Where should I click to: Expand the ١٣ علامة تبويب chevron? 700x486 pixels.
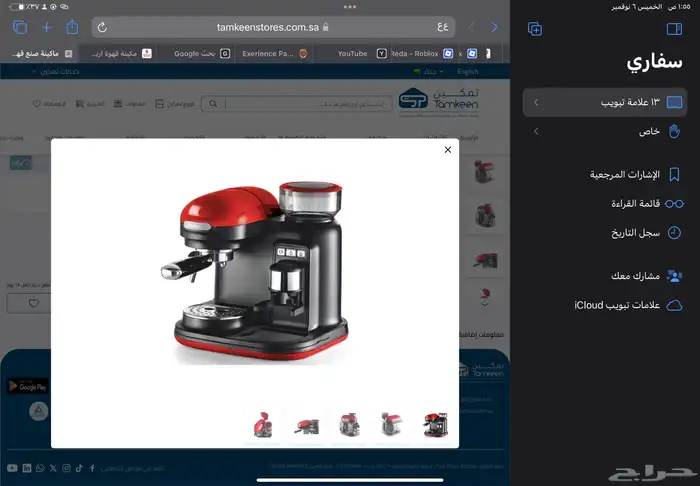536,102
